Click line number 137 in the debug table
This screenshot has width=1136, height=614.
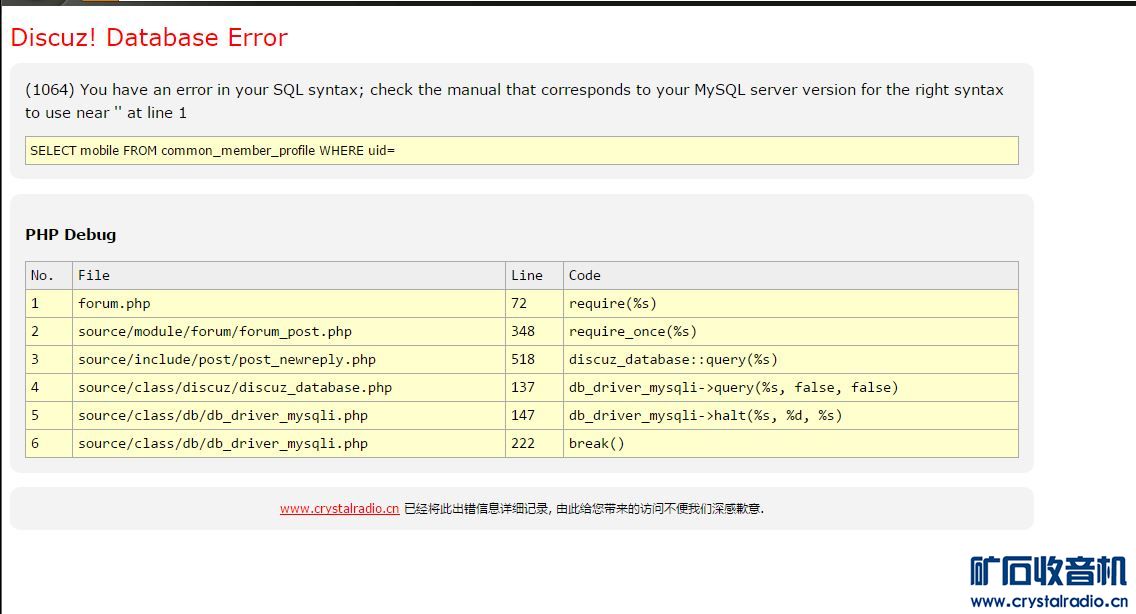[534, 388]
